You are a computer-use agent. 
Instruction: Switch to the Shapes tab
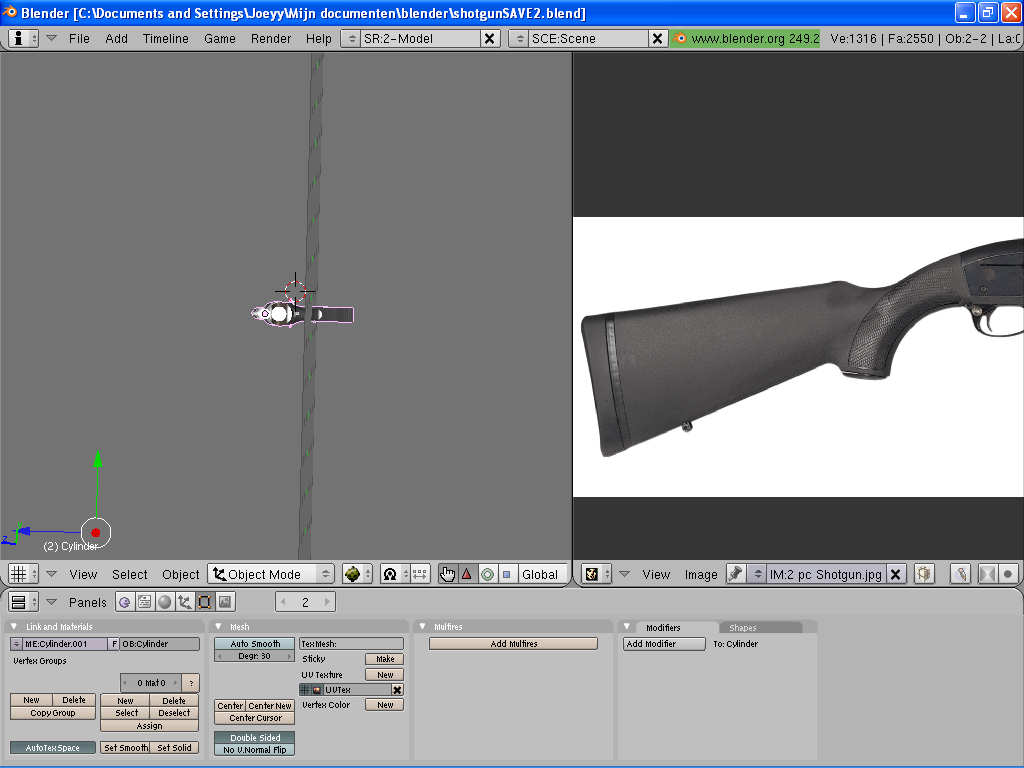coord(742,628)
